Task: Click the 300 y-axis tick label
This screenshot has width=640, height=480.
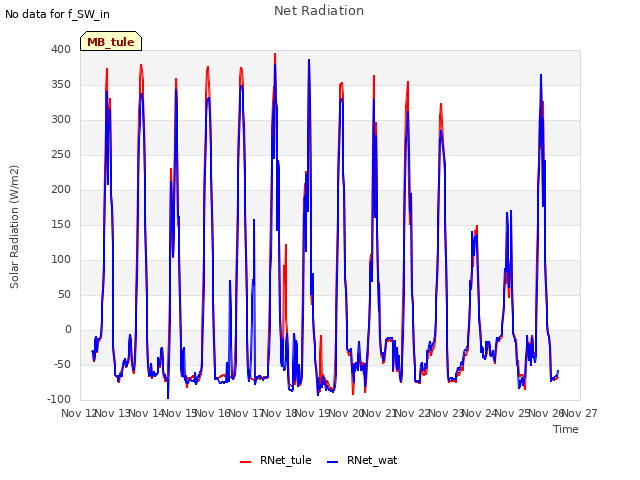Action: coord(61,120)
